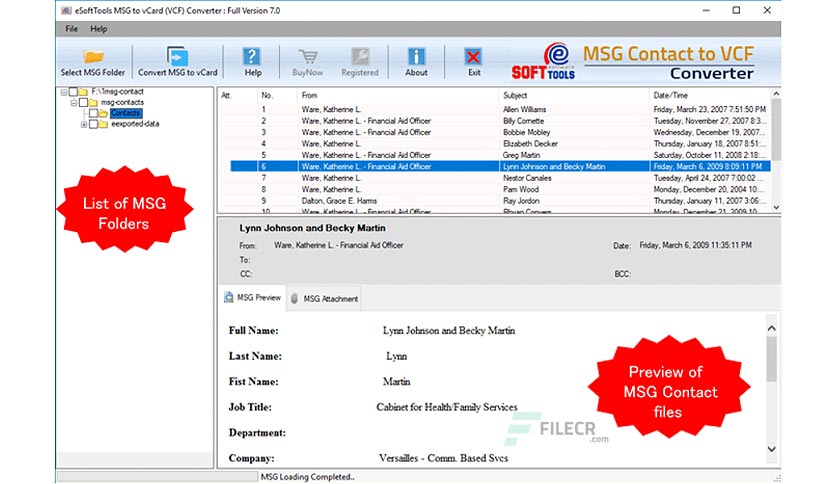Viewport: 836px width, 484px height.
Task: Select message row Ray Jordon
Action: pos(494,201)
